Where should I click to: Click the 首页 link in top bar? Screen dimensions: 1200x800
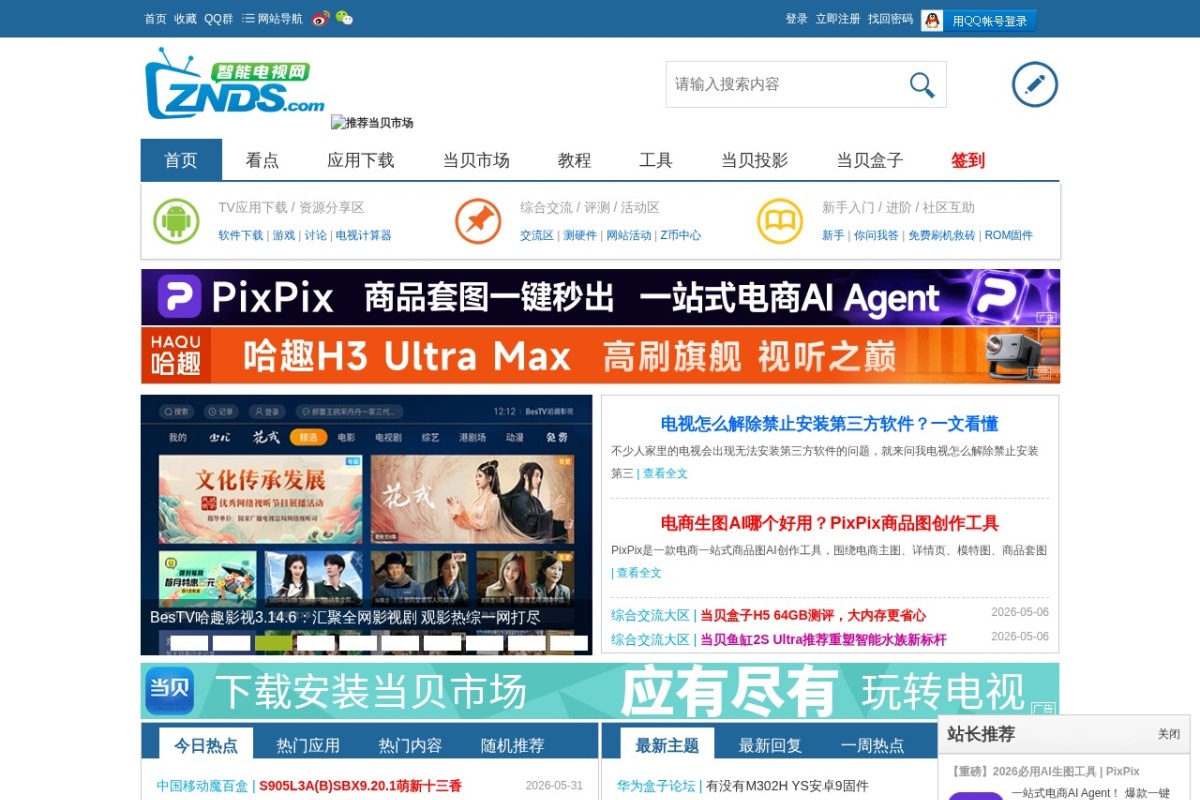coord(155,19)
